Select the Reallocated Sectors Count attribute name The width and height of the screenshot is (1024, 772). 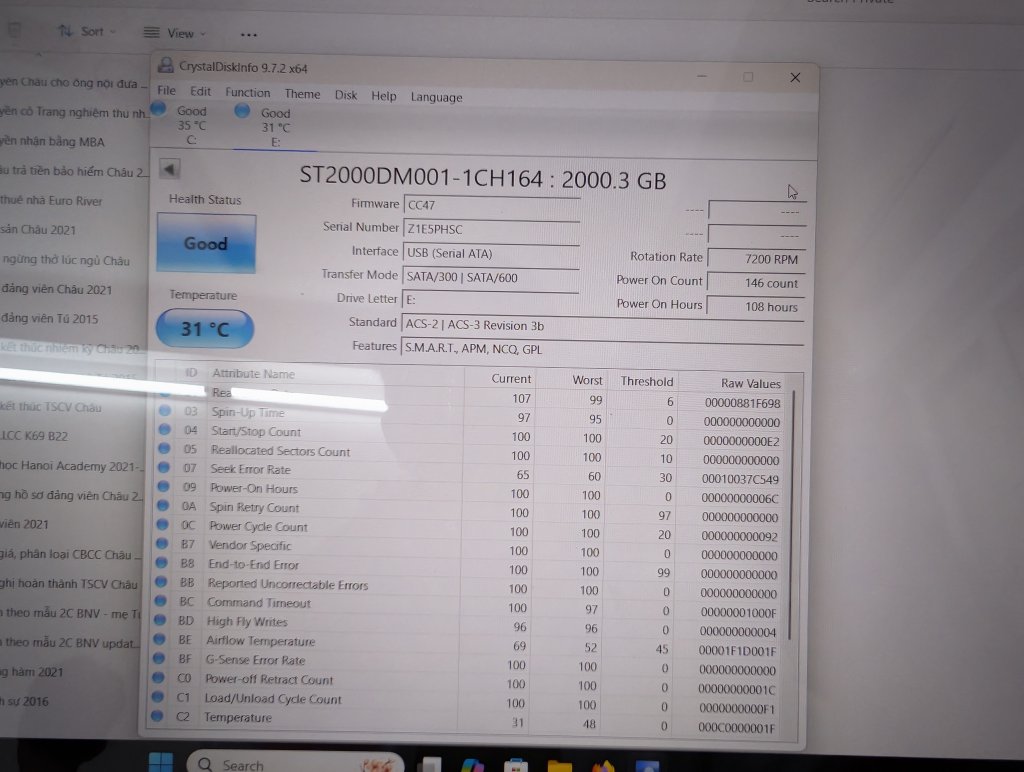[x=280, y=451]
